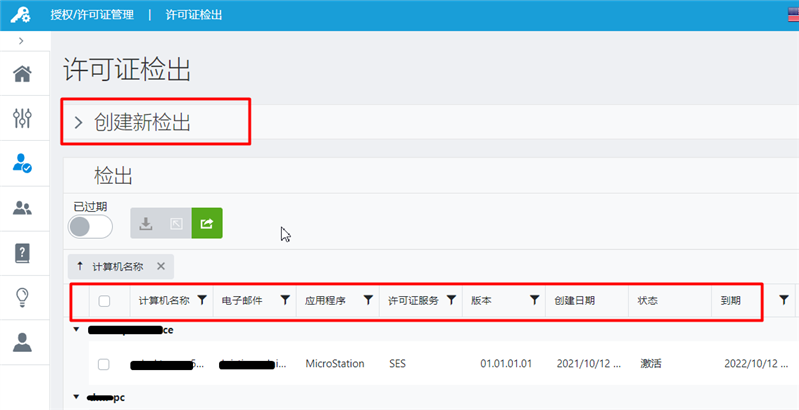Sort by the 状态 column header
The height and width of the screenshot is (410, 799).
[648, 300]
